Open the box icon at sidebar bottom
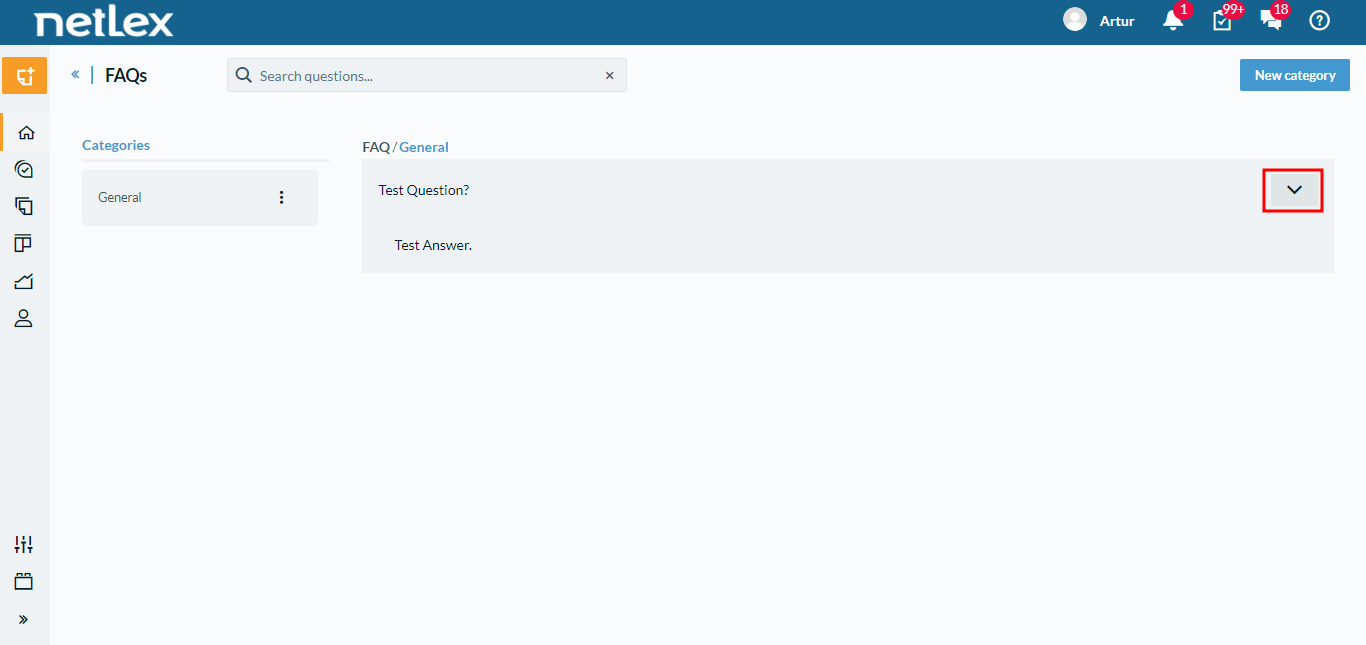Screen dimensions: 1366x645 pos(24,581)
